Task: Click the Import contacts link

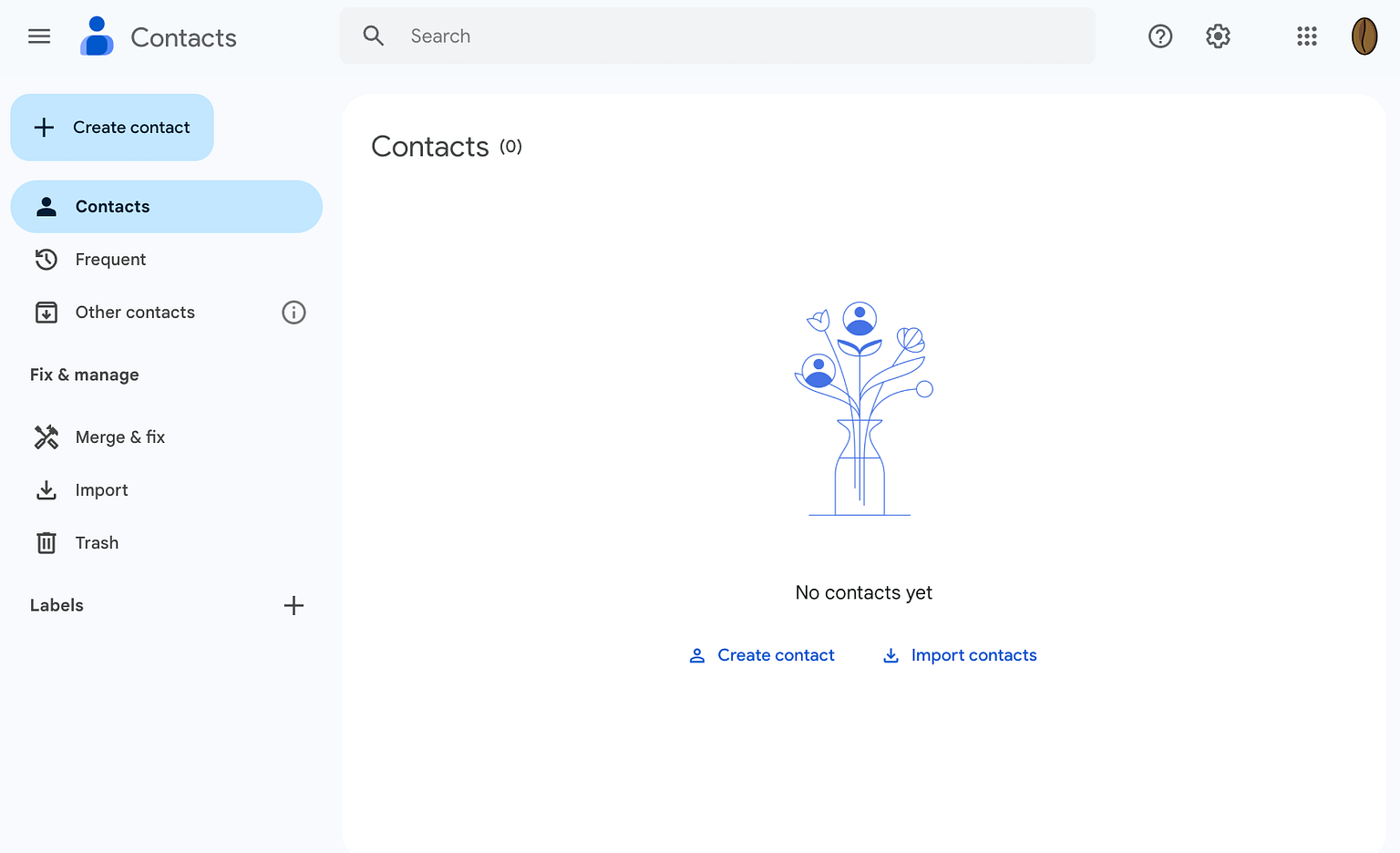Action: click(973, 654)
